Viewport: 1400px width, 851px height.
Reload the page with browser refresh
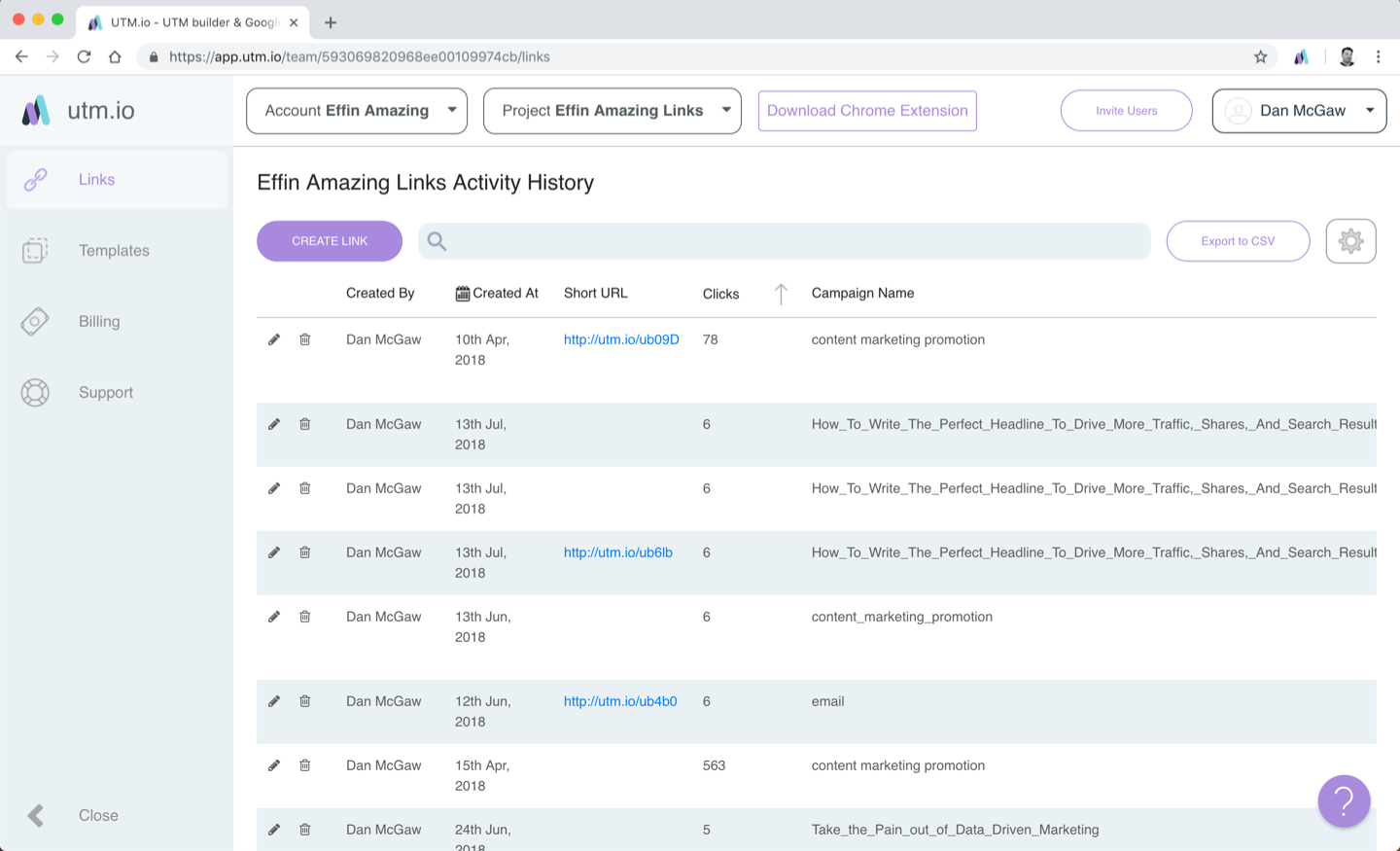(84, 56)
